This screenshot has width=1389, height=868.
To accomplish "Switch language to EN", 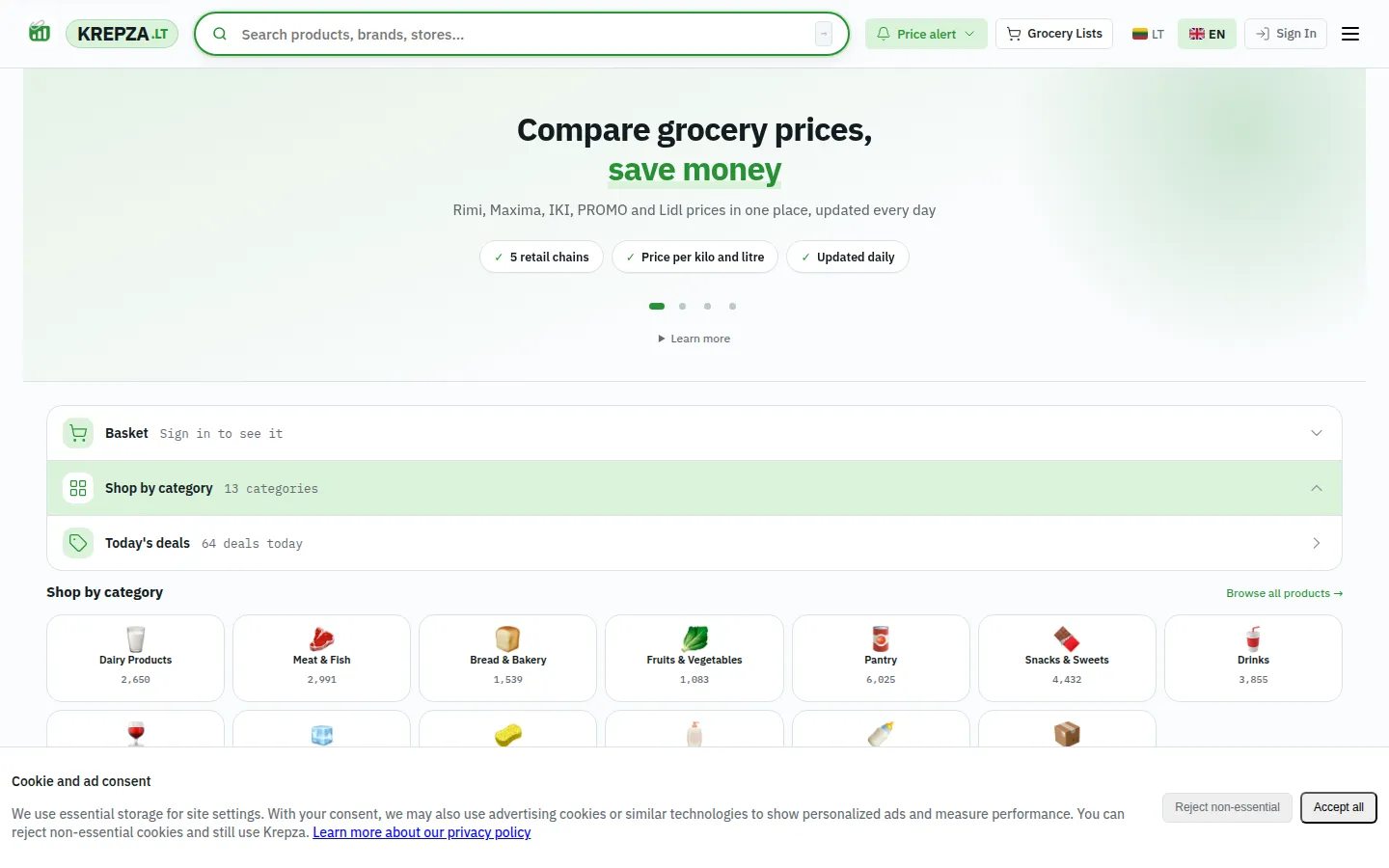I will (x=1207, y=34).
